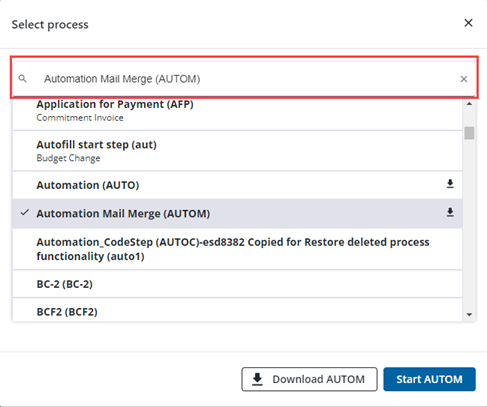Click scrollbar down arrow in process list
The width and height of the screenshot is (487, 407).
click(x=469, y=314)
